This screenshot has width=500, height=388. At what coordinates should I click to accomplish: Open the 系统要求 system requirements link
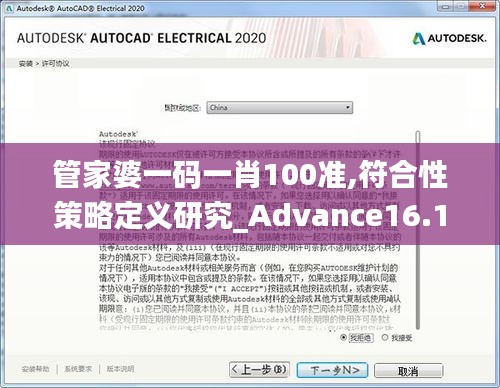coord(78,369)
